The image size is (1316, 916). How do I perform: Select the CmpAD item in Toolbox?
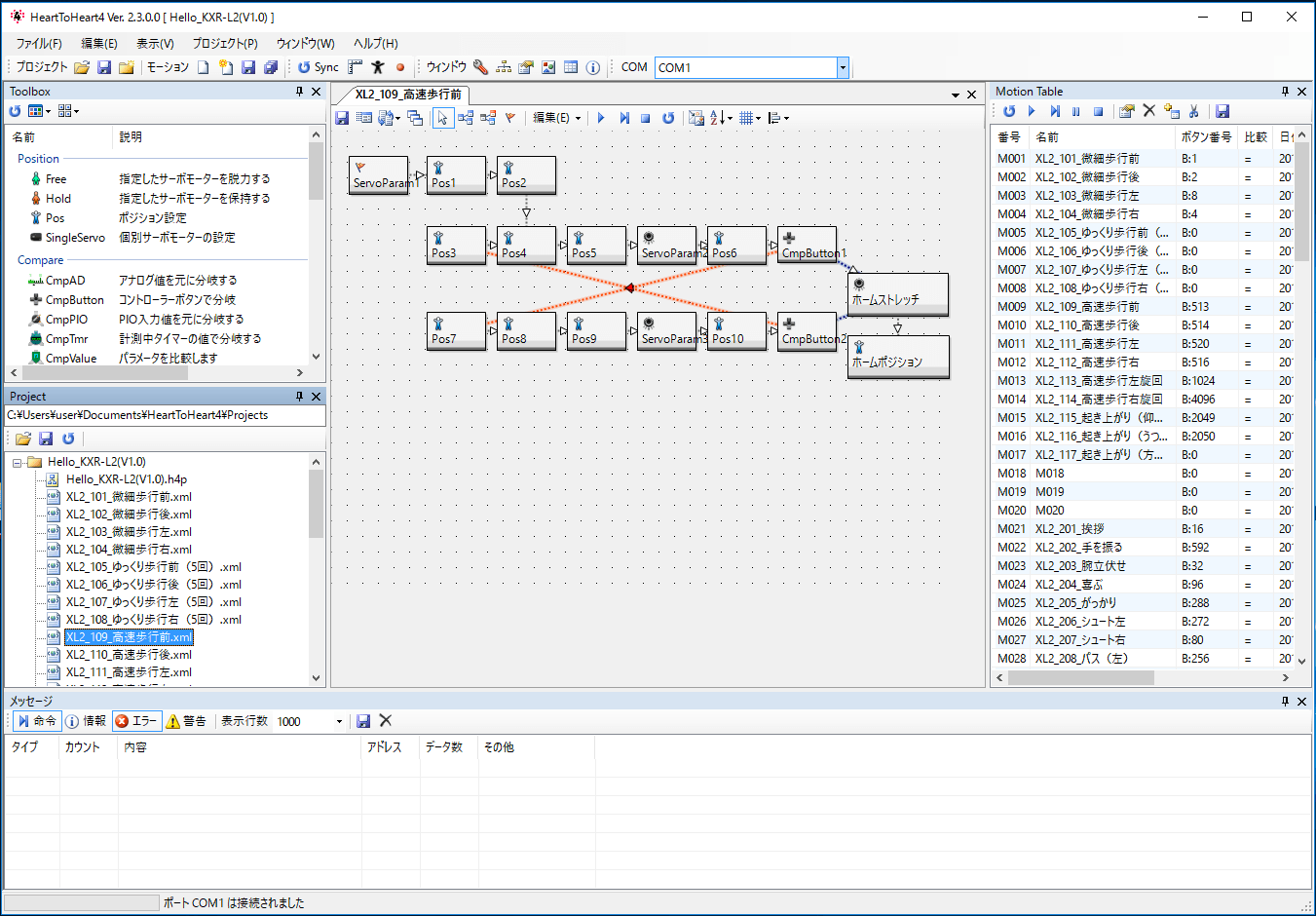pyautogui.click(x=65, y=281)
